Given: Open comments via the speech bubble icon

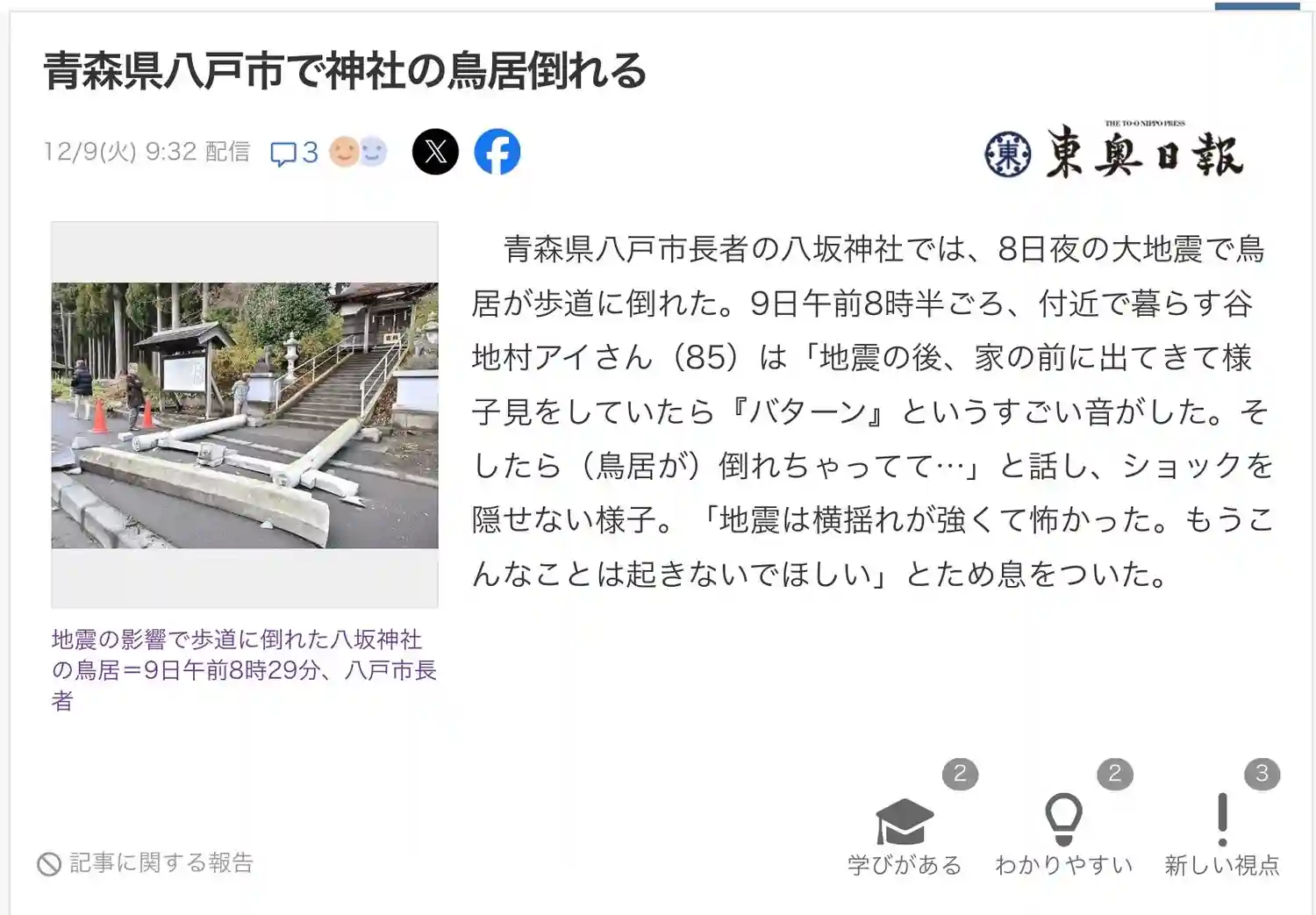Looking at the screenshot, I should click(283, 154).
